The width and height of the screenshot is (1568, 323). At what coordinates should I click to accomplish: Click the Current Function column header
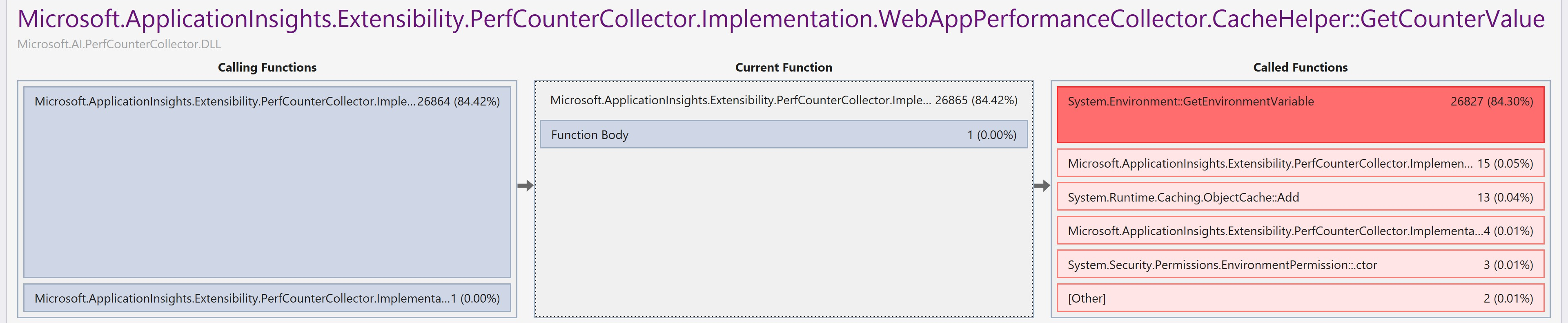click(x=783, y=67)
